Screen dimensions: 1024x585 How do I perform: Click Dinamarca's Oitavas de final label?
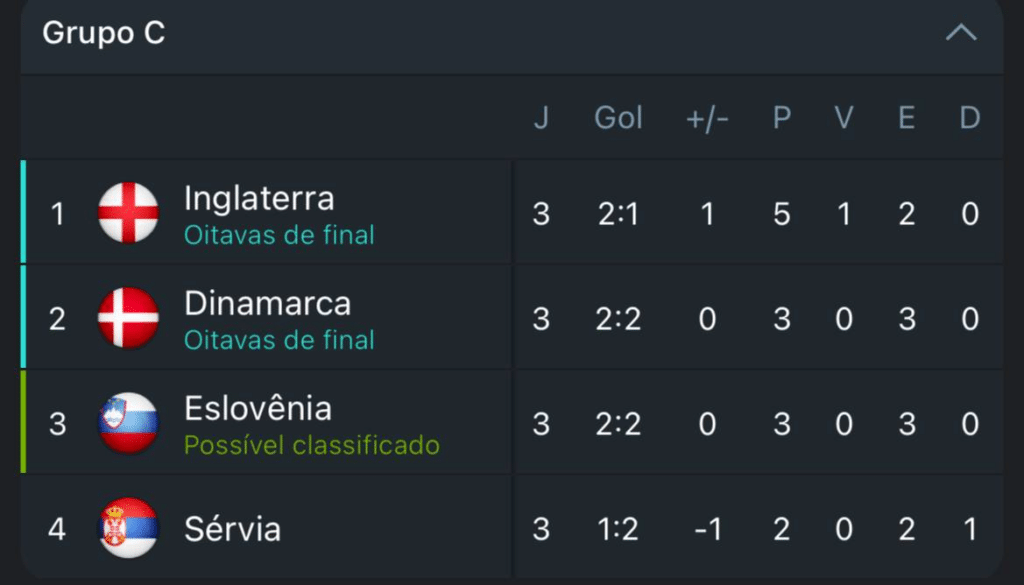(x=279, y=340)
